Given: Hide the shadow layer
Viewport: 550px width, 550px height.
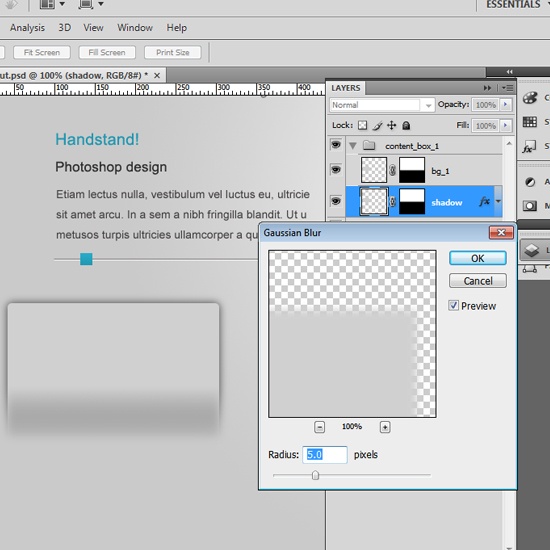Looking at the screenshot, I should (x=336, y=201).
